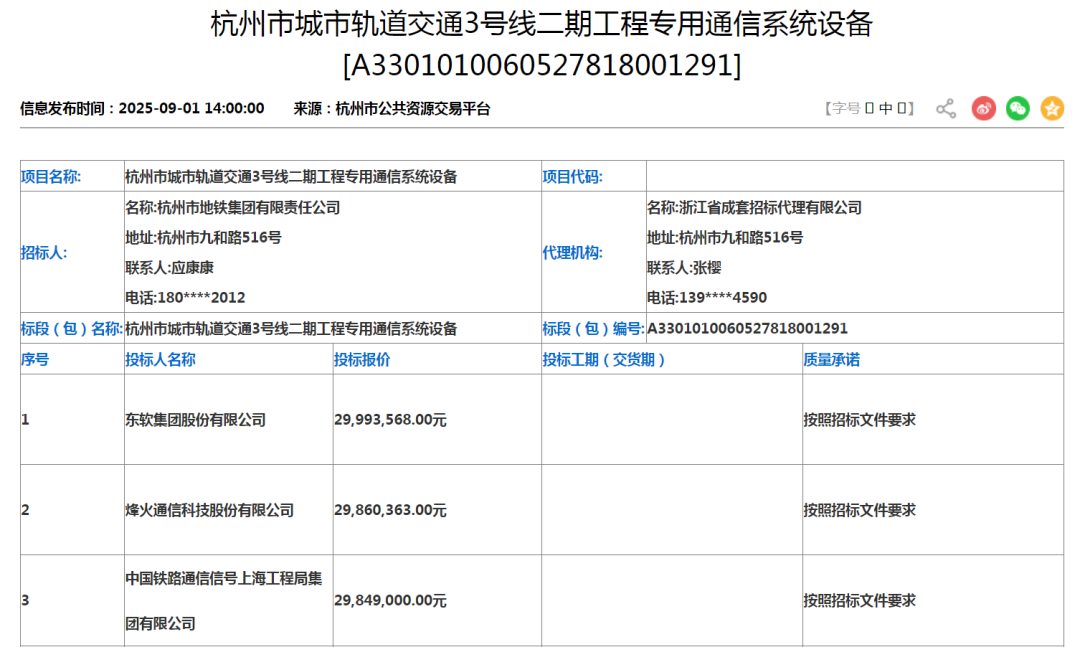
Task: Click 名称:浙江省成套招标代理有限公司
Action: pos(754,207)
